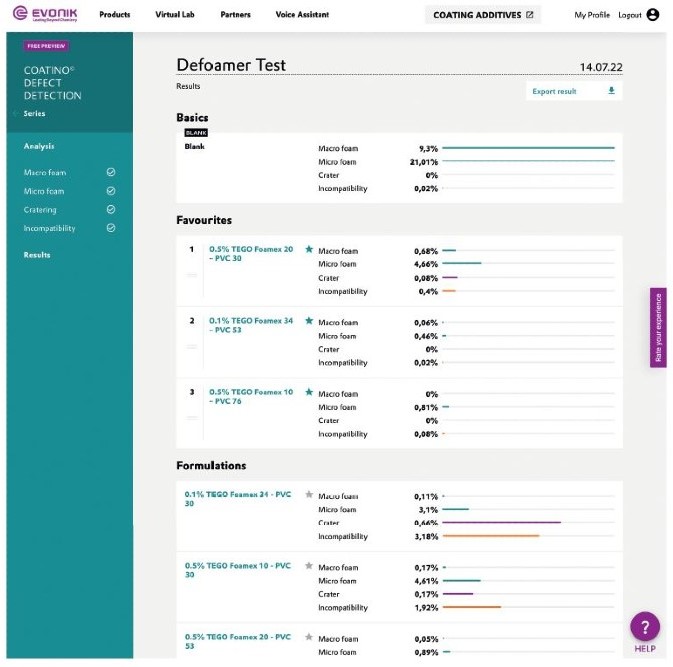Click the Basics section heading
Viewport: 673px width, 667px height.
tap(192, 118)
